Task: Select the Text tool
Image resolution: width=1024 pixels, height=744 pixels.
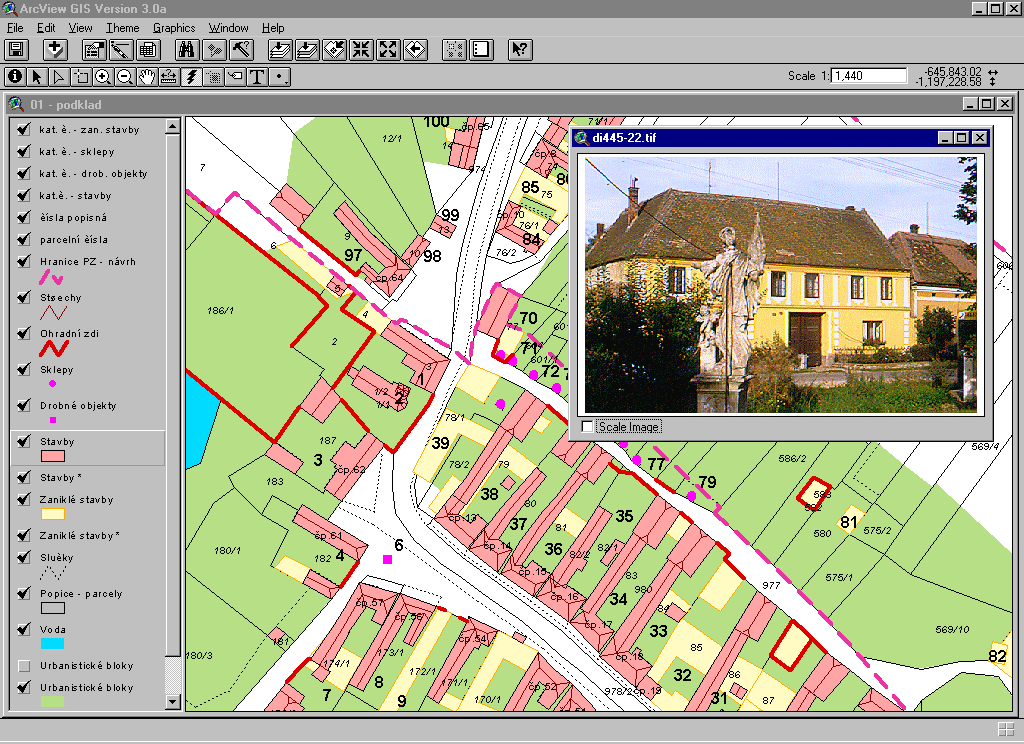Action: coord(257,77)
